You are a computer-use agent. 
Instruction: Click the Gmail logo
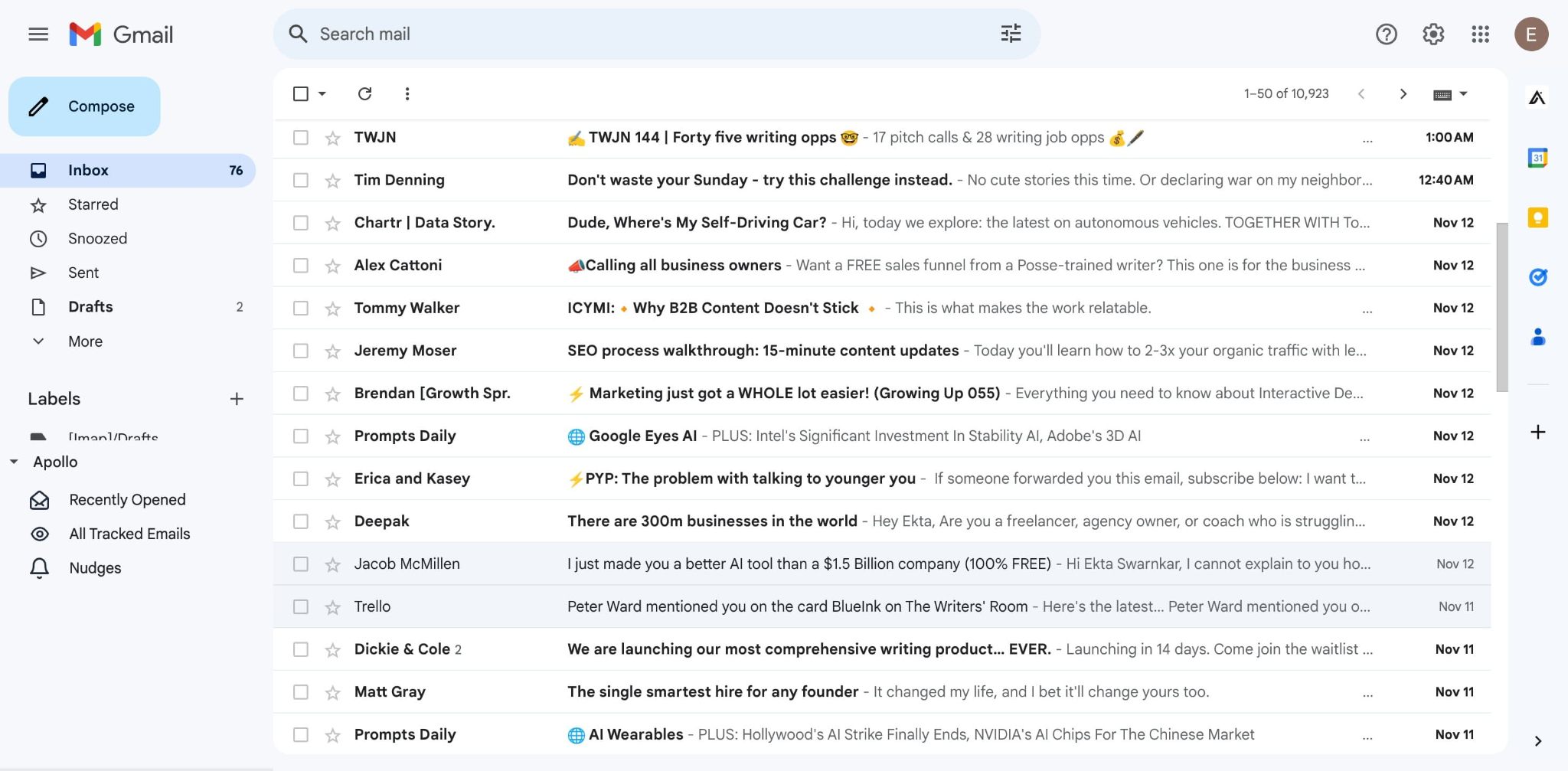click(x=121, y=34)
